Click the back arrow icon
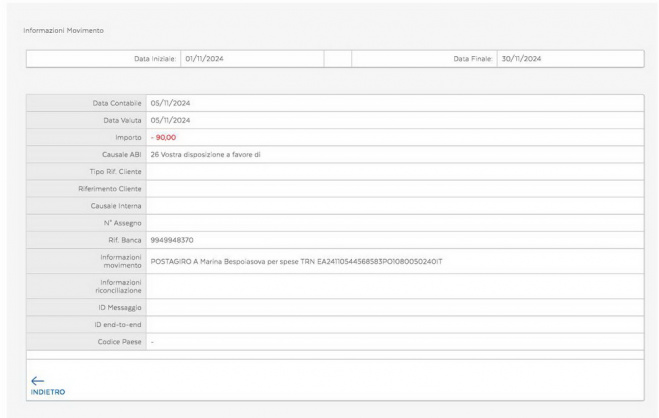 (37, 380)
